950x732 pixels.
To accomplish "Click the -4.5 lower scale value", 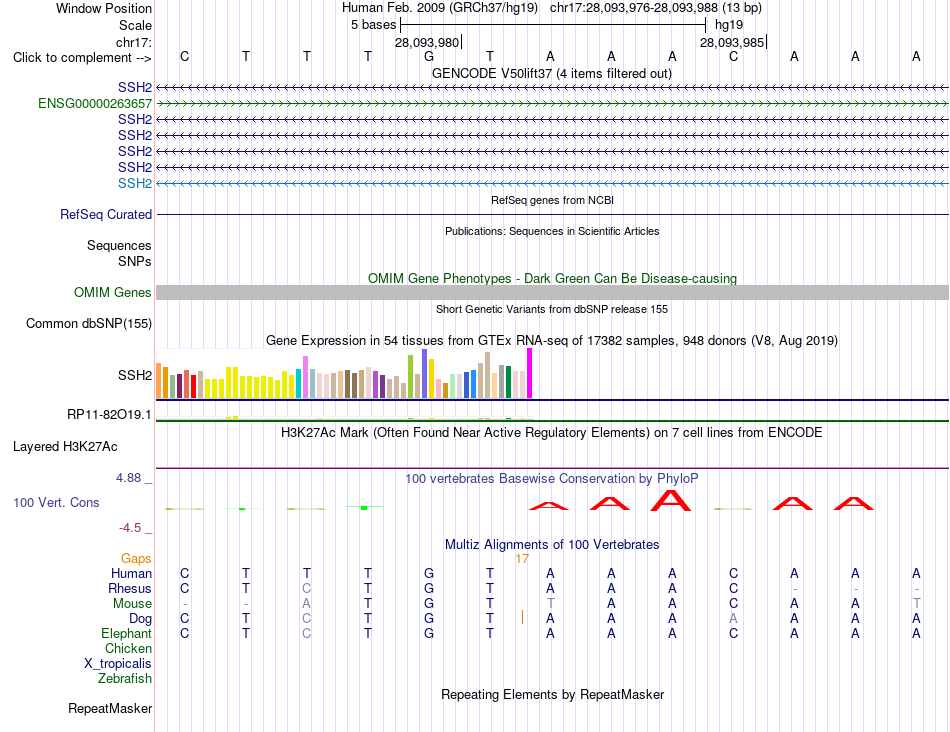I will click(x=130, y=528).
